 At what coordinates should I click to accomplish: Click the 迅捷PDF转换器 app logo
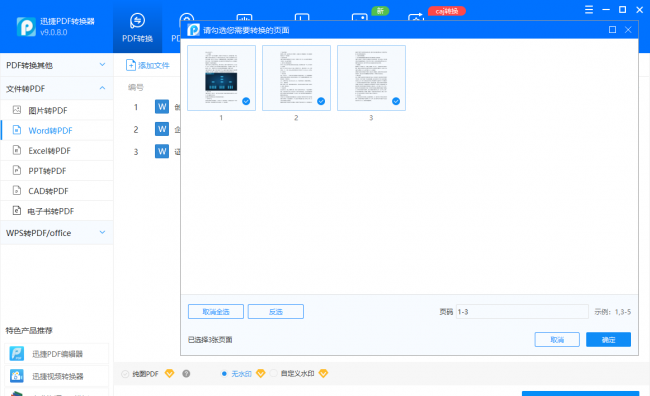click(26, 27)
